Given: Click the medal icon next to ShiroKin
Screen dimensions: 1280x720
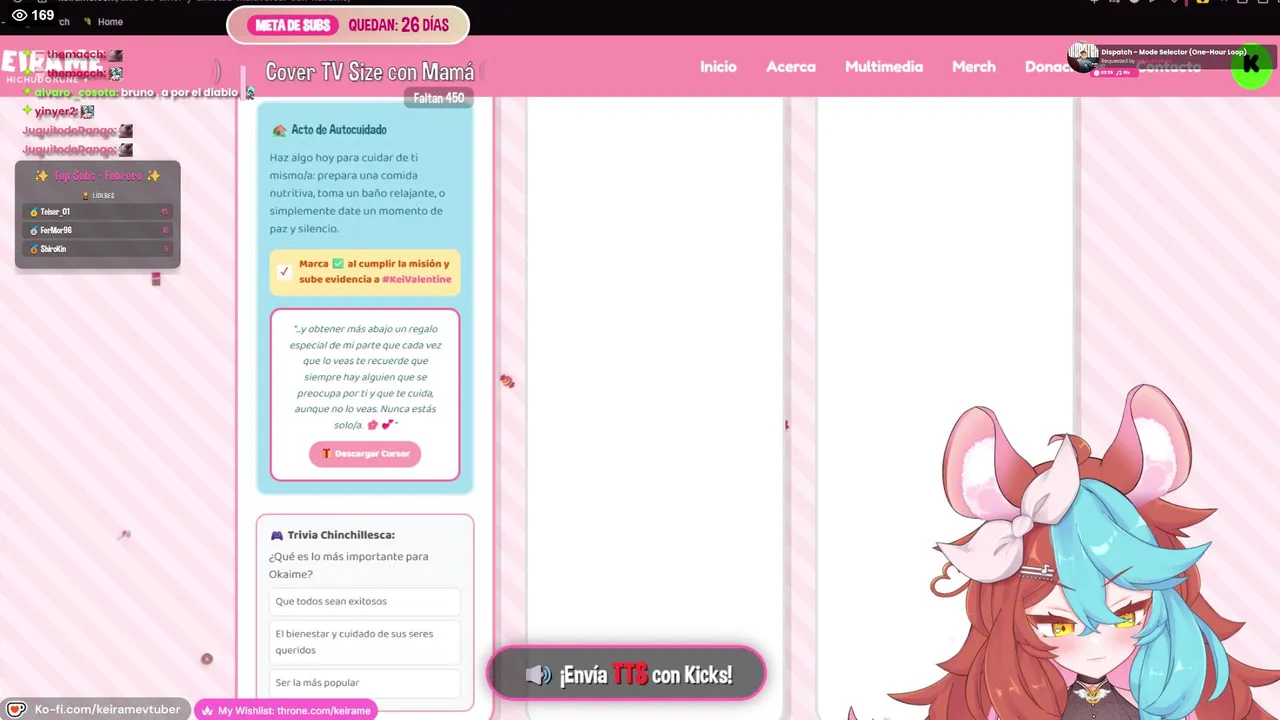Looking at the screenshot, I should pos(34,249).
